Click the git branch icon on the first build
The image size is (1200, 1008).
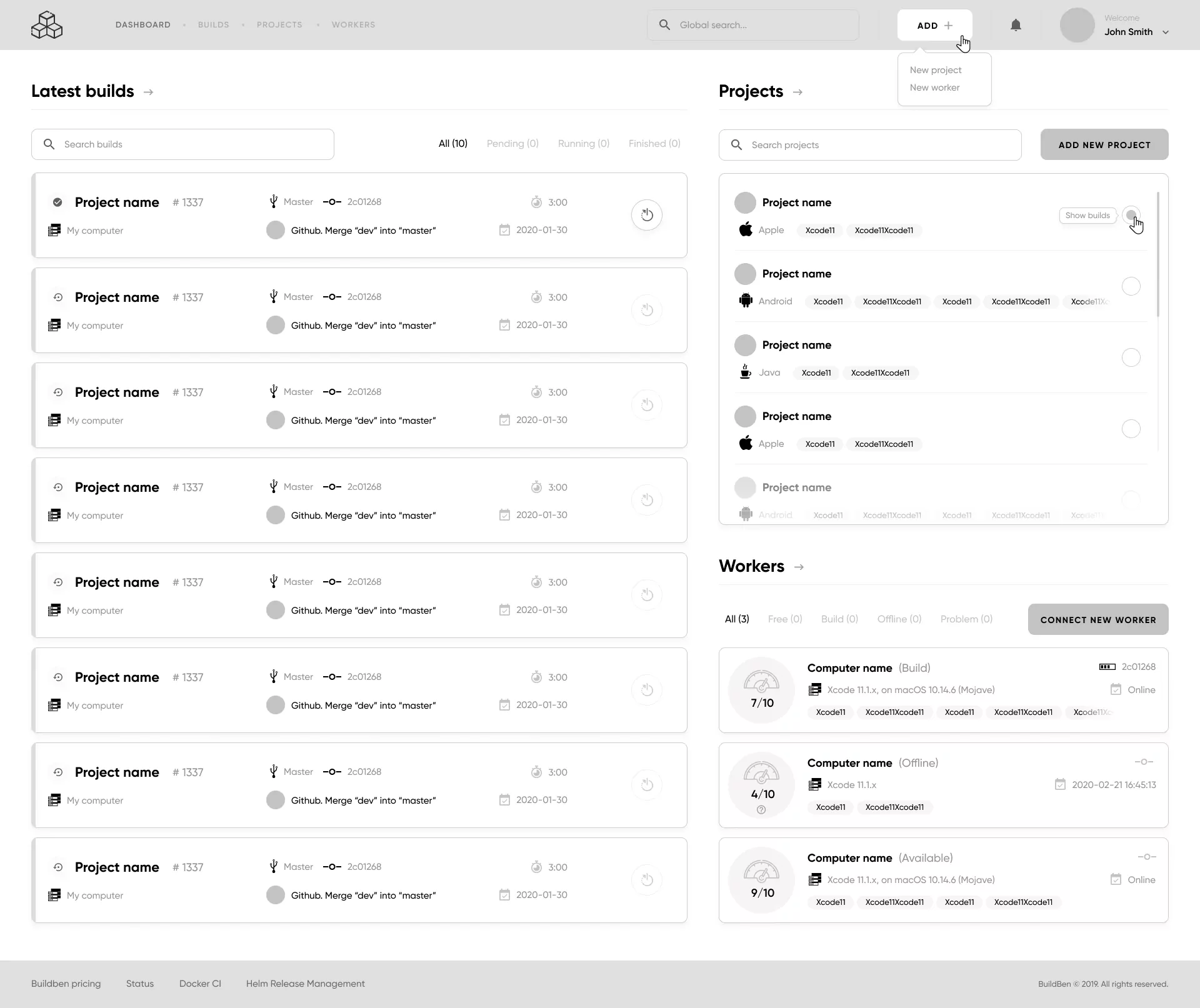(x=273, y=201)
